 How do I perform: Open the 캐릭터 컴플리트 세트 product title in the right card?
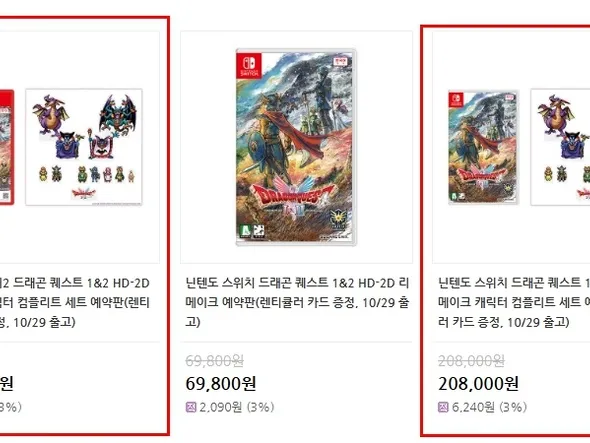514,302
